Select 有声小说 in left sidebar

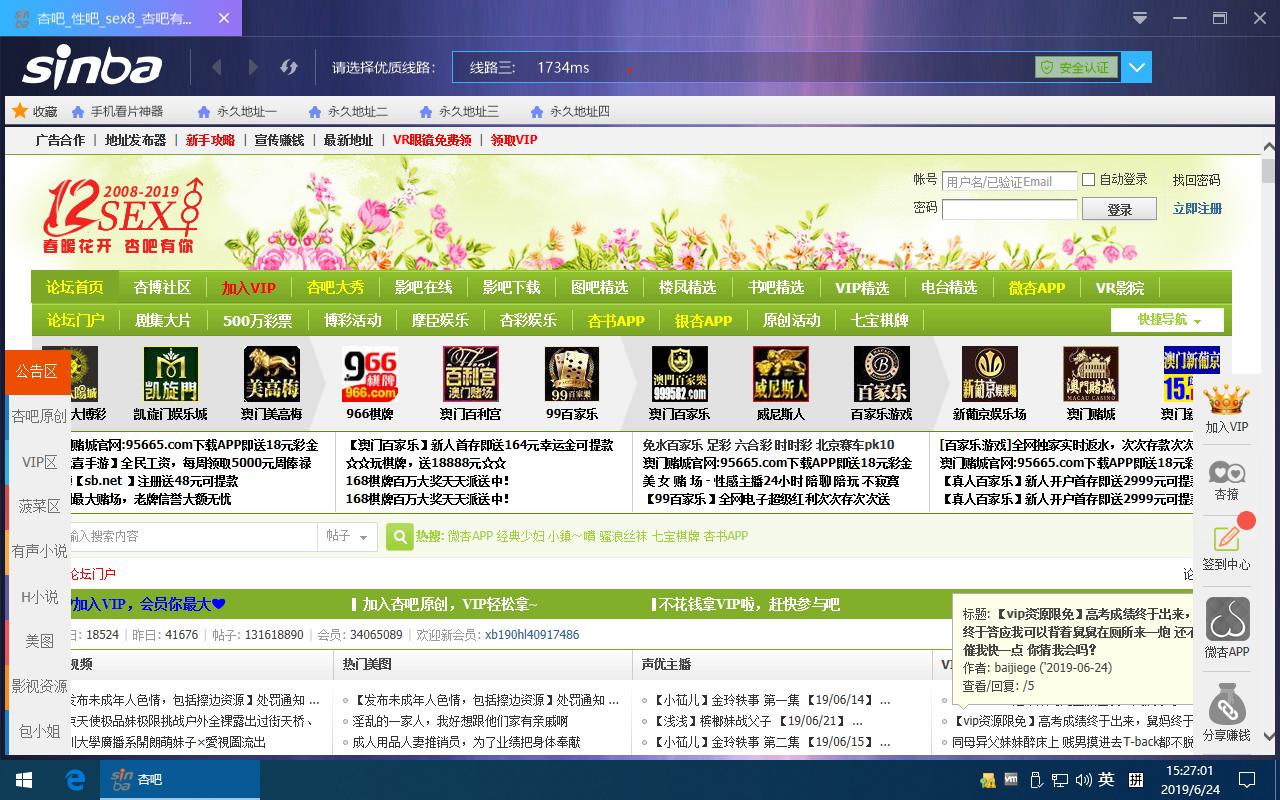pyautogui.click(x=40, y=551)
